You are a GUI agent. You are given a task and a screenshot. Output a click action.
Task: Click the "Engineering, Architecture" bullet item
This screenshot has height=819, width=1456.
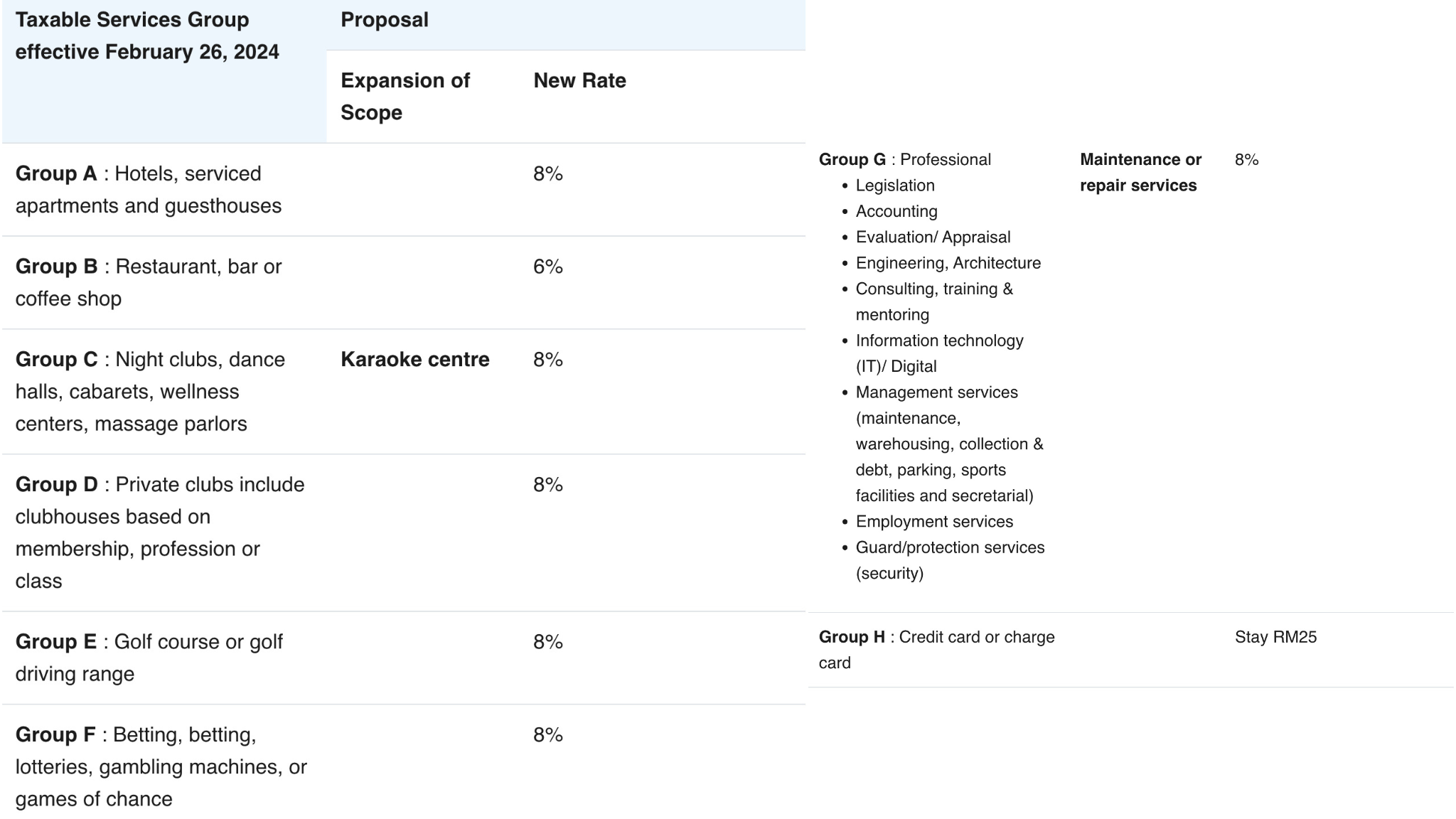coord(948,263)
